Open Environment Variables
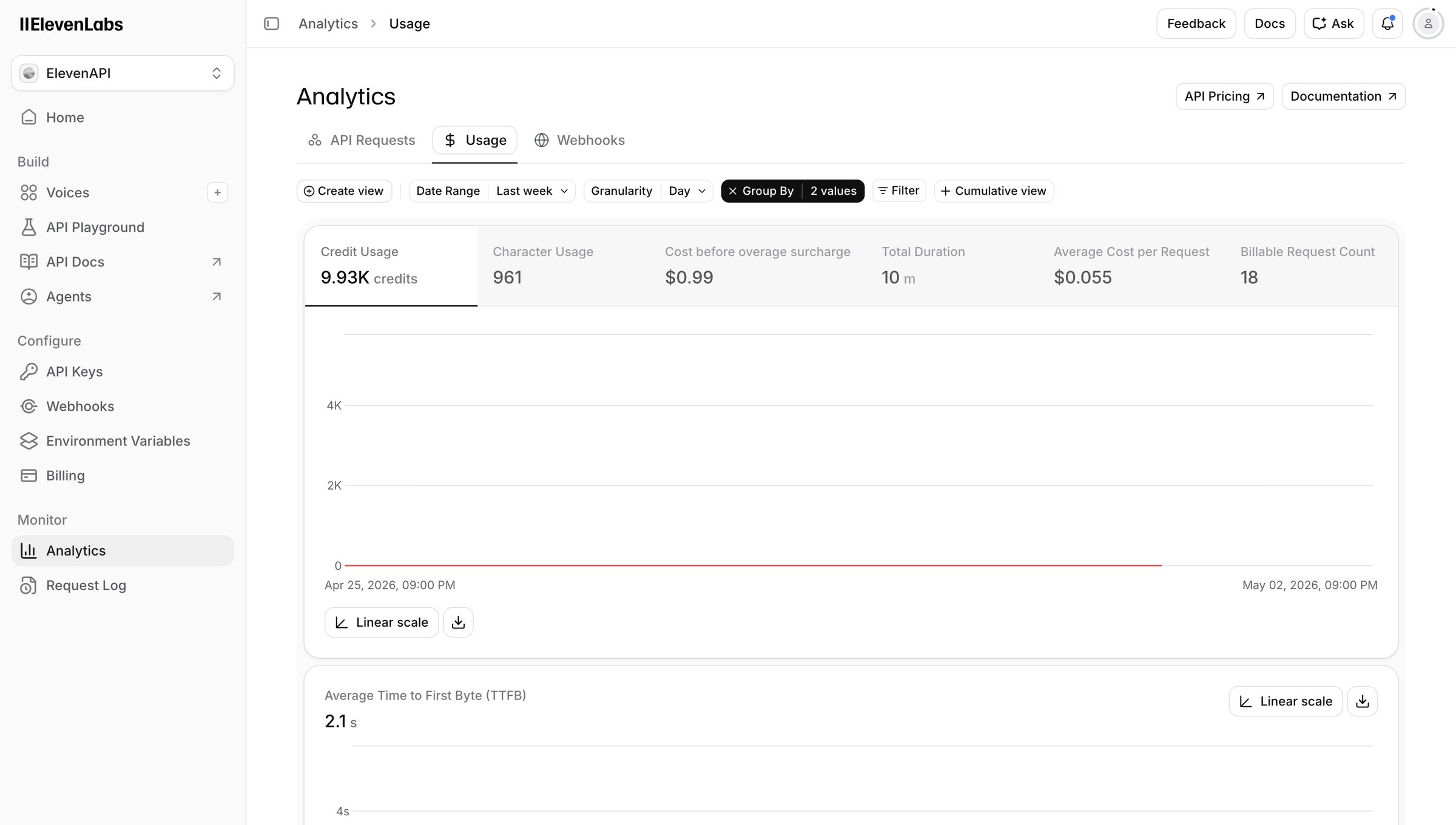The height and width of the screenshot is (825, 1456). point(123,441)
